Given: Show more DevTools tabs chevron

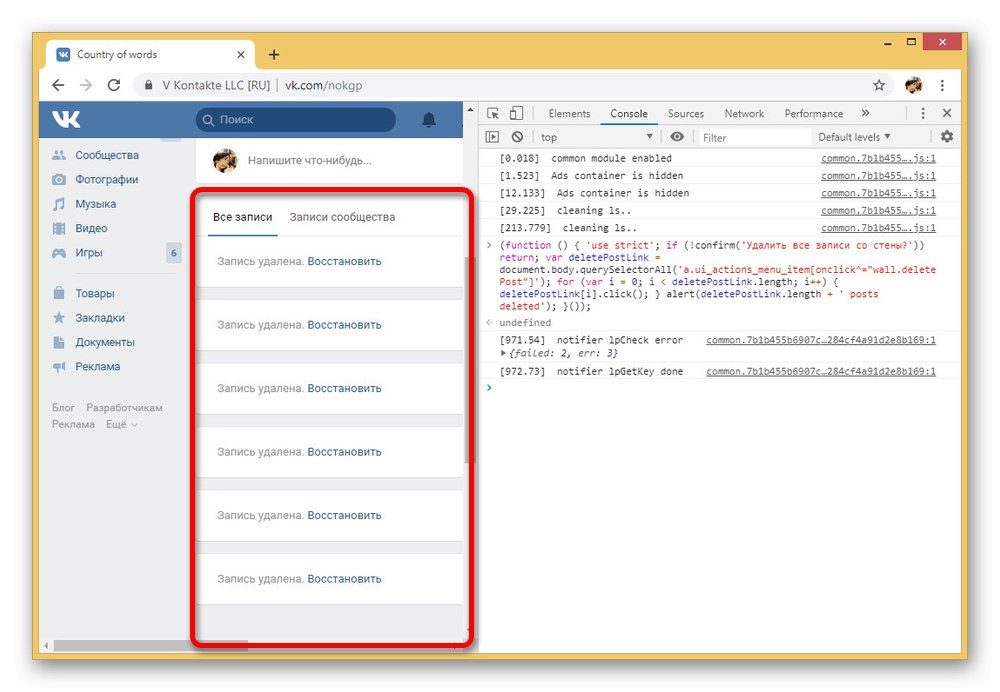Looking at the screenshot, I should (865, 113).
